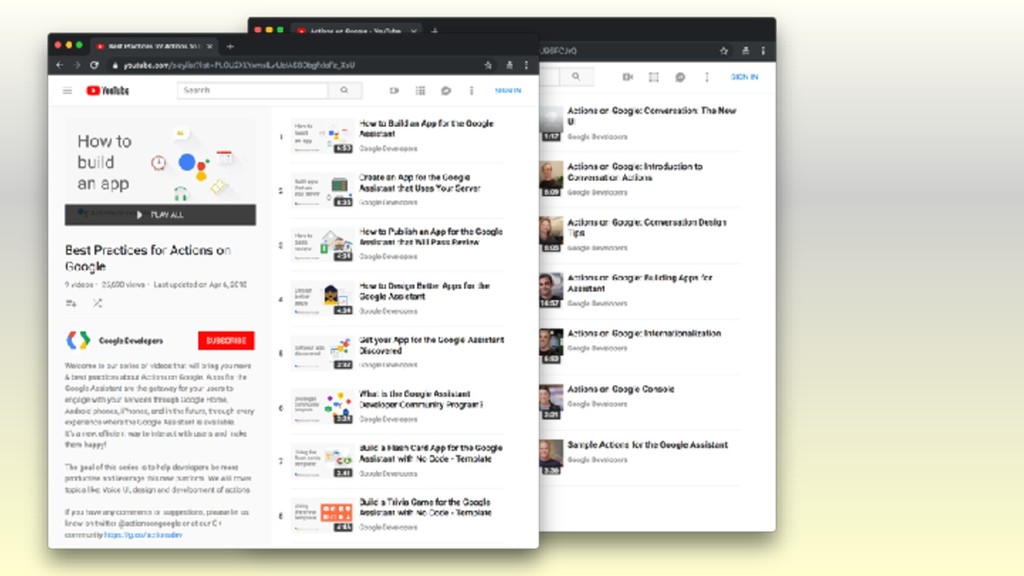Click thumbnail of 'Build a Trivia Game' video
This screenshot has width=1024, height=576.
(322, 515)
